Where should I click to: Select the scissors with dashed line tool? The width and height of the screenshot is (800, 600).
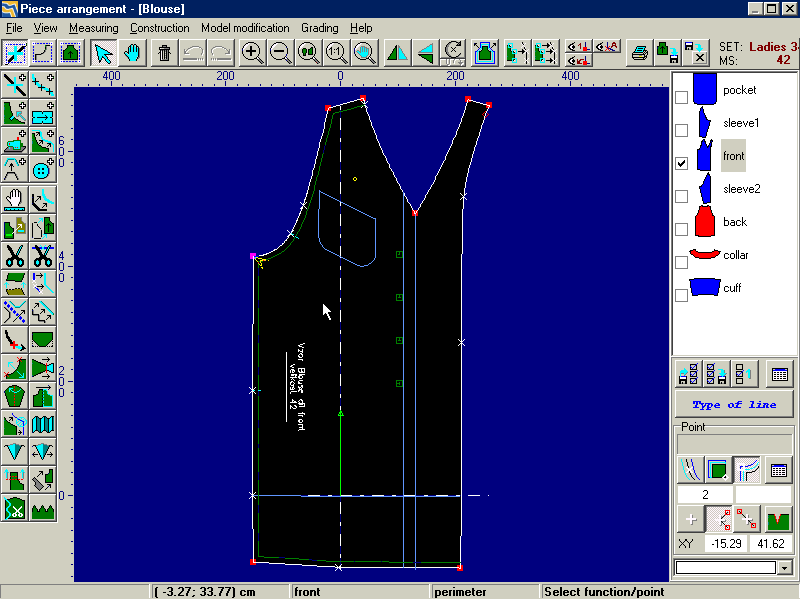pyautogui.click(x=43, y=256)
